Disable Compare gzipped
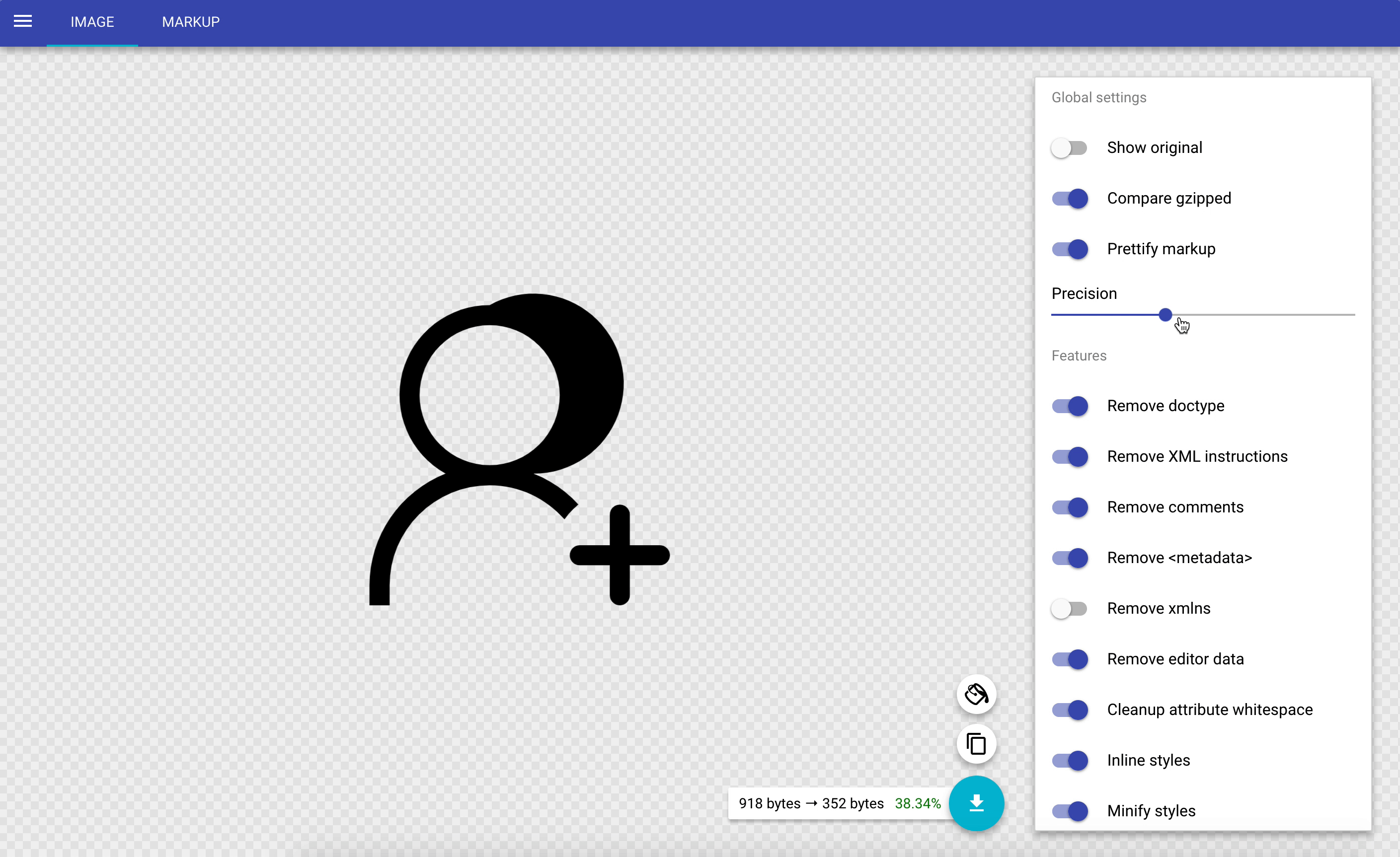Viewport: 1400px width, 857px height. (1070, 198)
